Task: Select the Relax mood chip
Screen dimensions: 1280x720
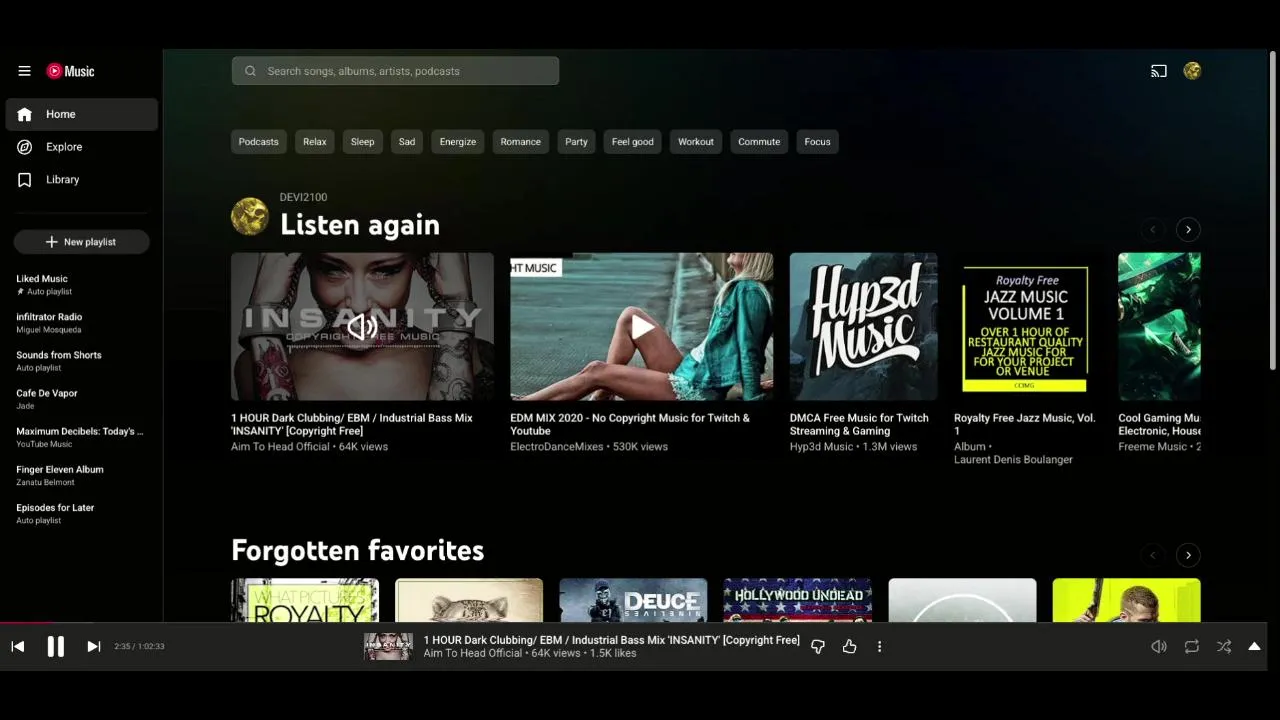Action: coord(315,142)
